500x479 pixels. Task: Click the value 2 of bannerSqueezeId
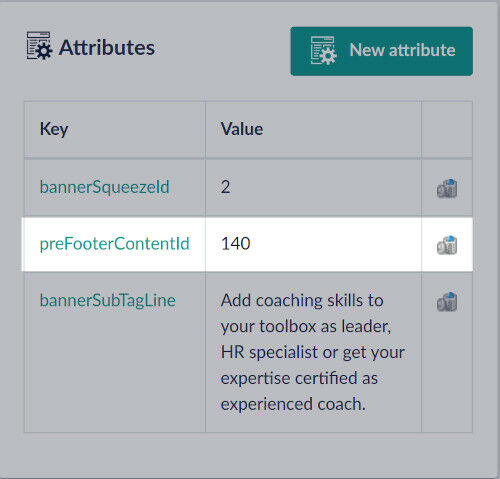point(225,187)
